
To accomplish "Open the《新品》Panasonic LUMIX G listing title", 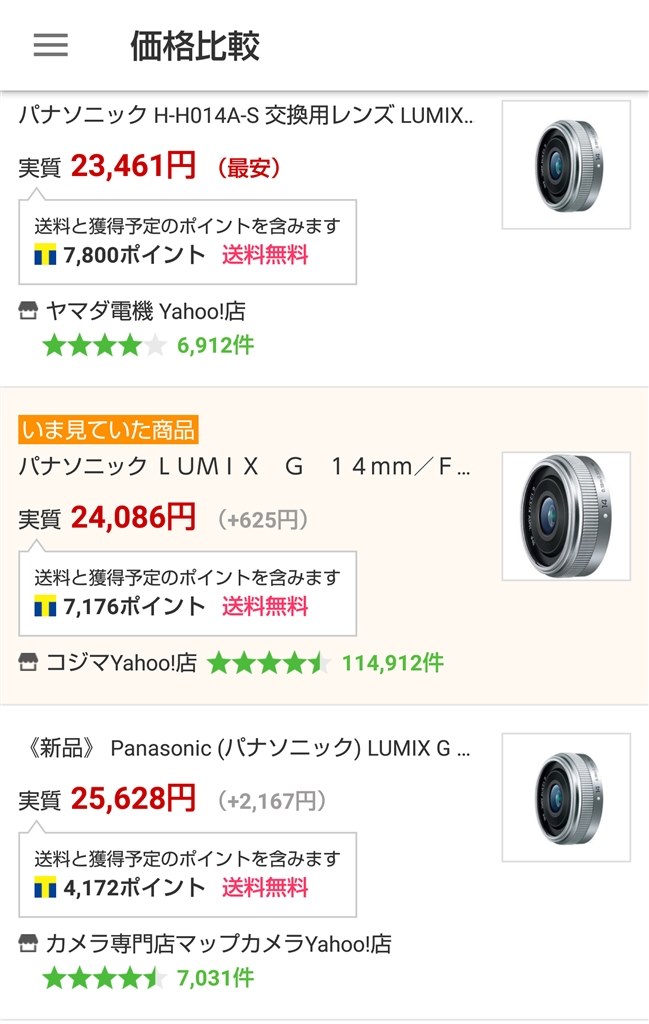I will tap(246, 748).
